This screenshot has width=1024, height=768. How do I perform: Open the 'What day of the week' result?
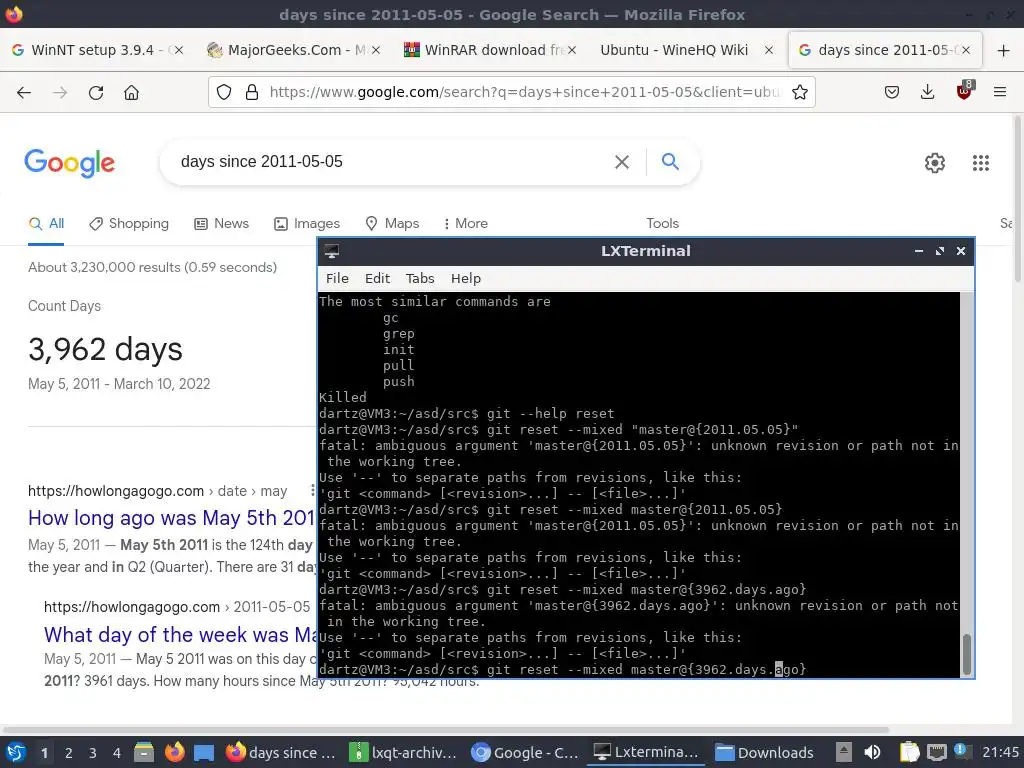tap(180, 634)
